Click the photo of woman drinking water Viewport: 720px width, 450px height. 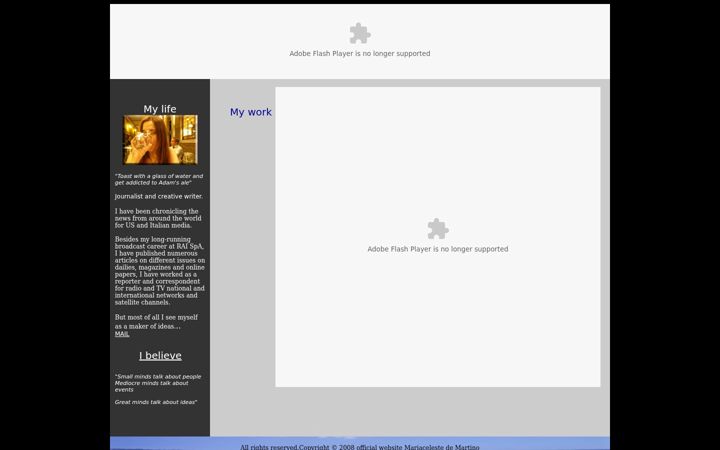coord(160,140)
